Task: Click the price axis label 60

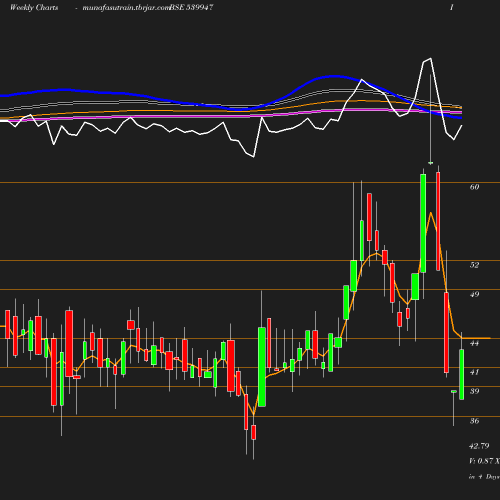Action: (474, 187)
